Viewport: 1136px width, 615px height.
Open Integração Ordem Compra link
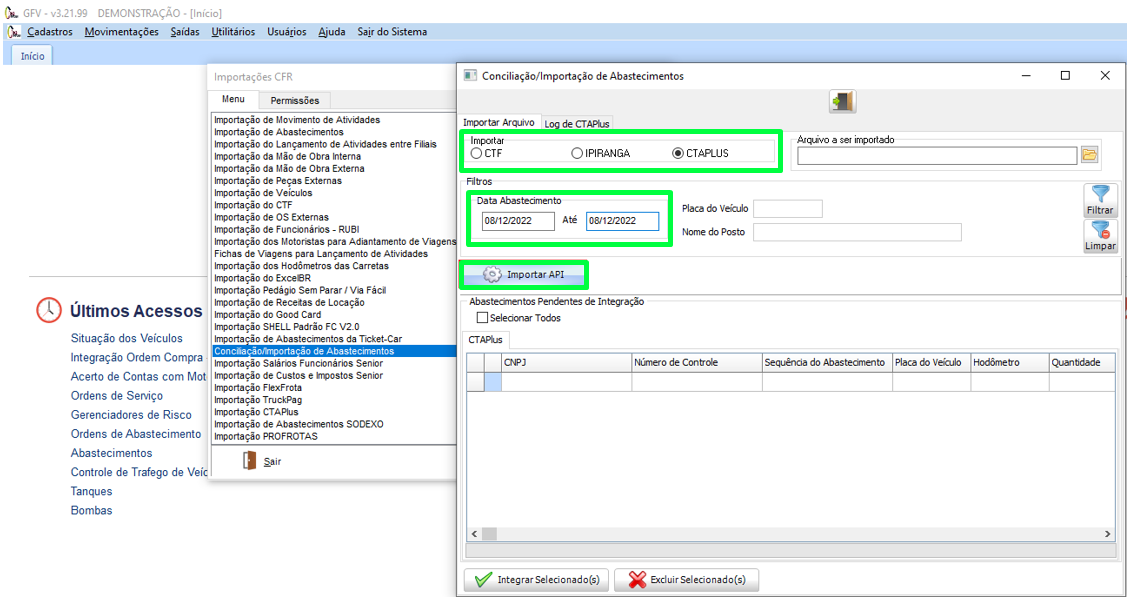(137, 357)
